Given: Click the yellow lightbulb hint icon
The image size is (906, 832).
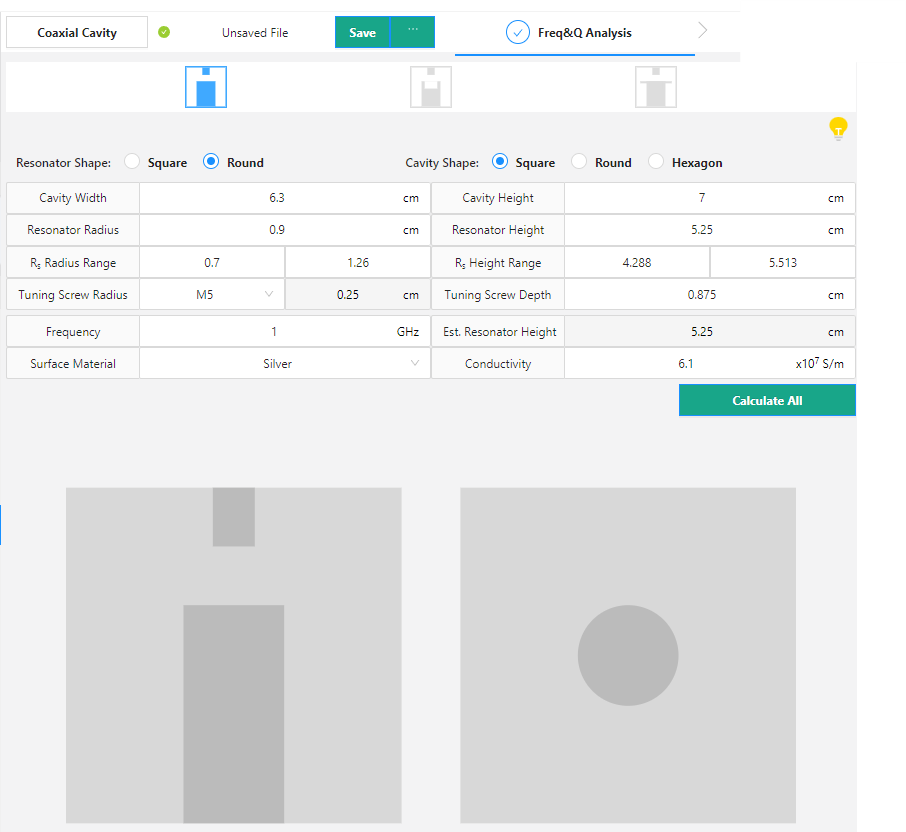Looking at the screenshot, I should (838, 128).
